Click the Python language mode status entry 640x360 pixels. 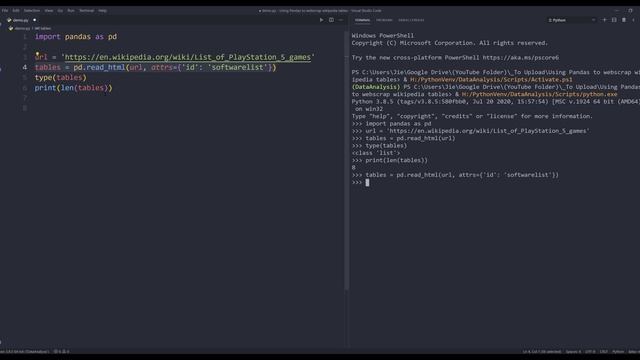pyautogui.click(x=618, y=351)
